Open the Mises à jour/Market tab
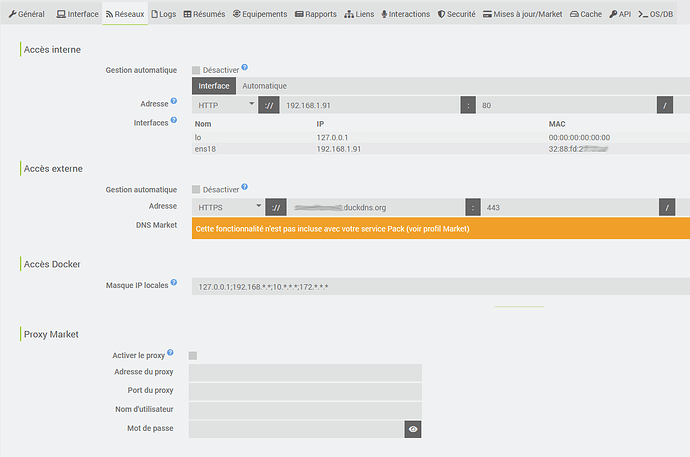The image size is (690, 457). (x=520, y=14)
